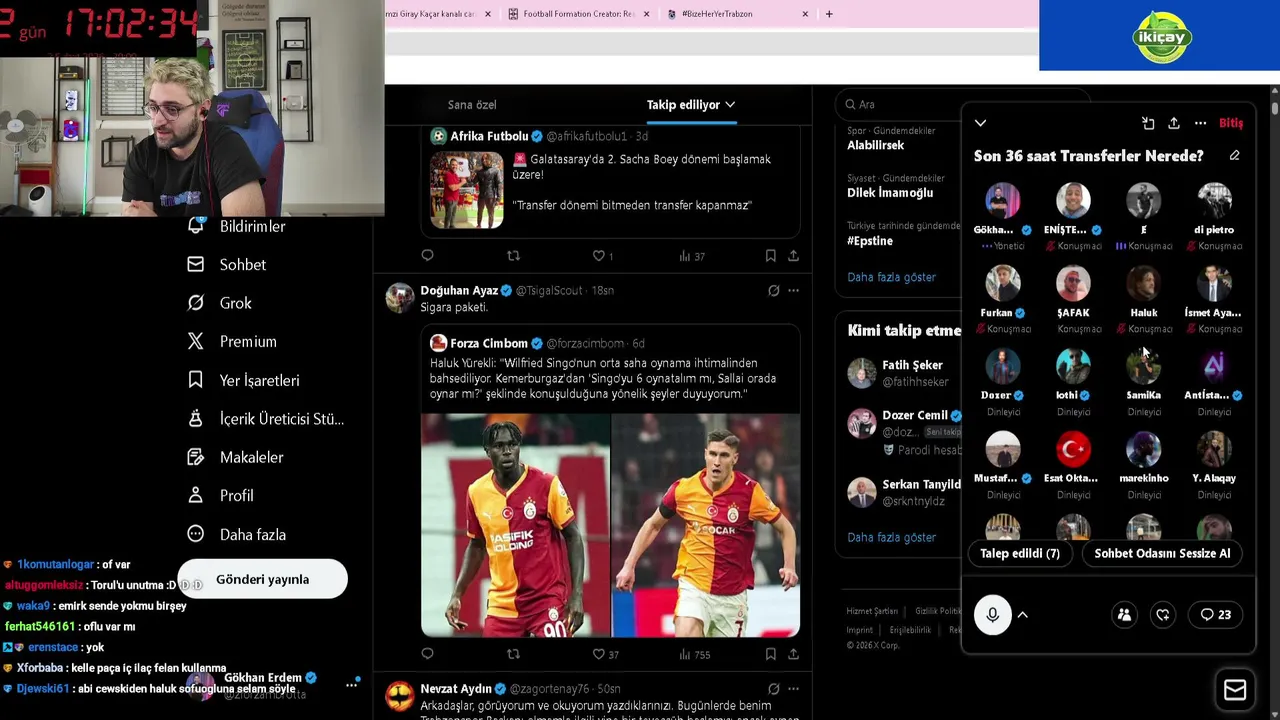Expand the Takip ediliyor feed dropdown
The height and width of the screenshot is (720, 1280).
[x=730, y=105]
